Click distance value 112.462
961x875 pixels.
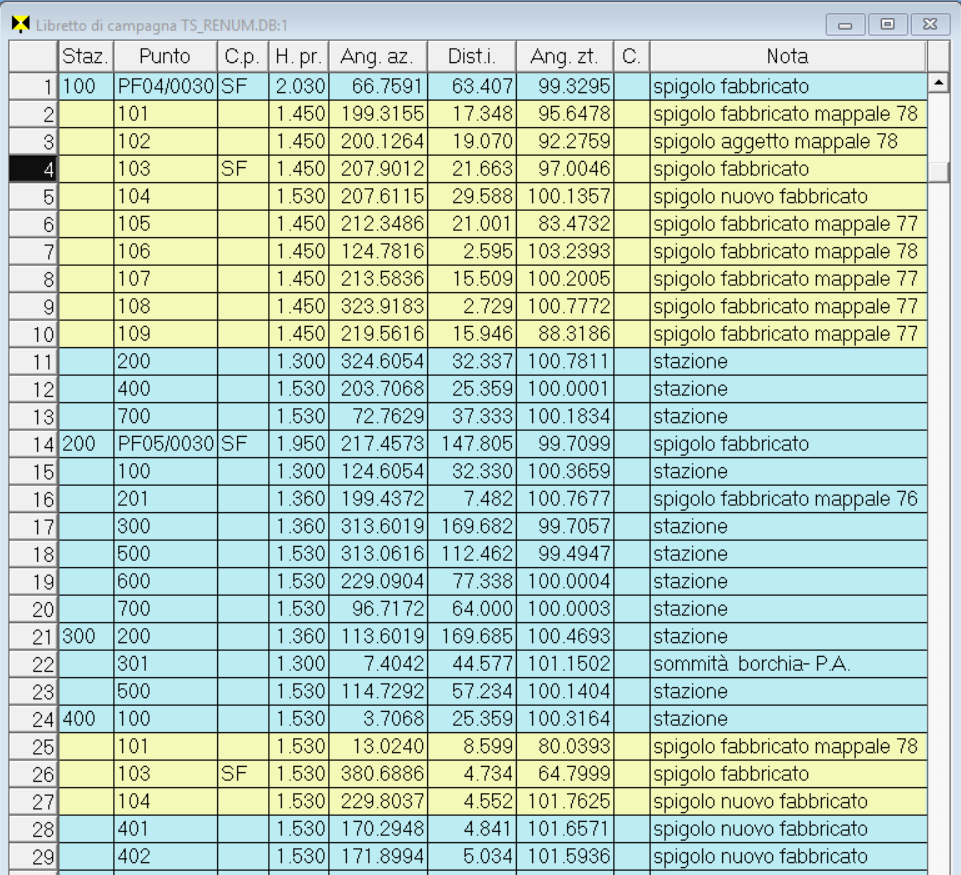[472, 554]
